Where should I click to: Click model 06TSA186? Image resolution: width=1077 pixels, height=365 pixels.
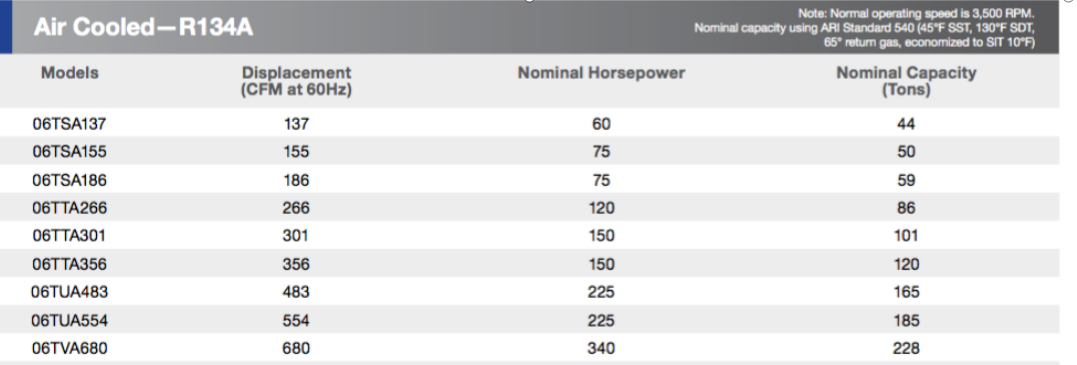point(69,180)
